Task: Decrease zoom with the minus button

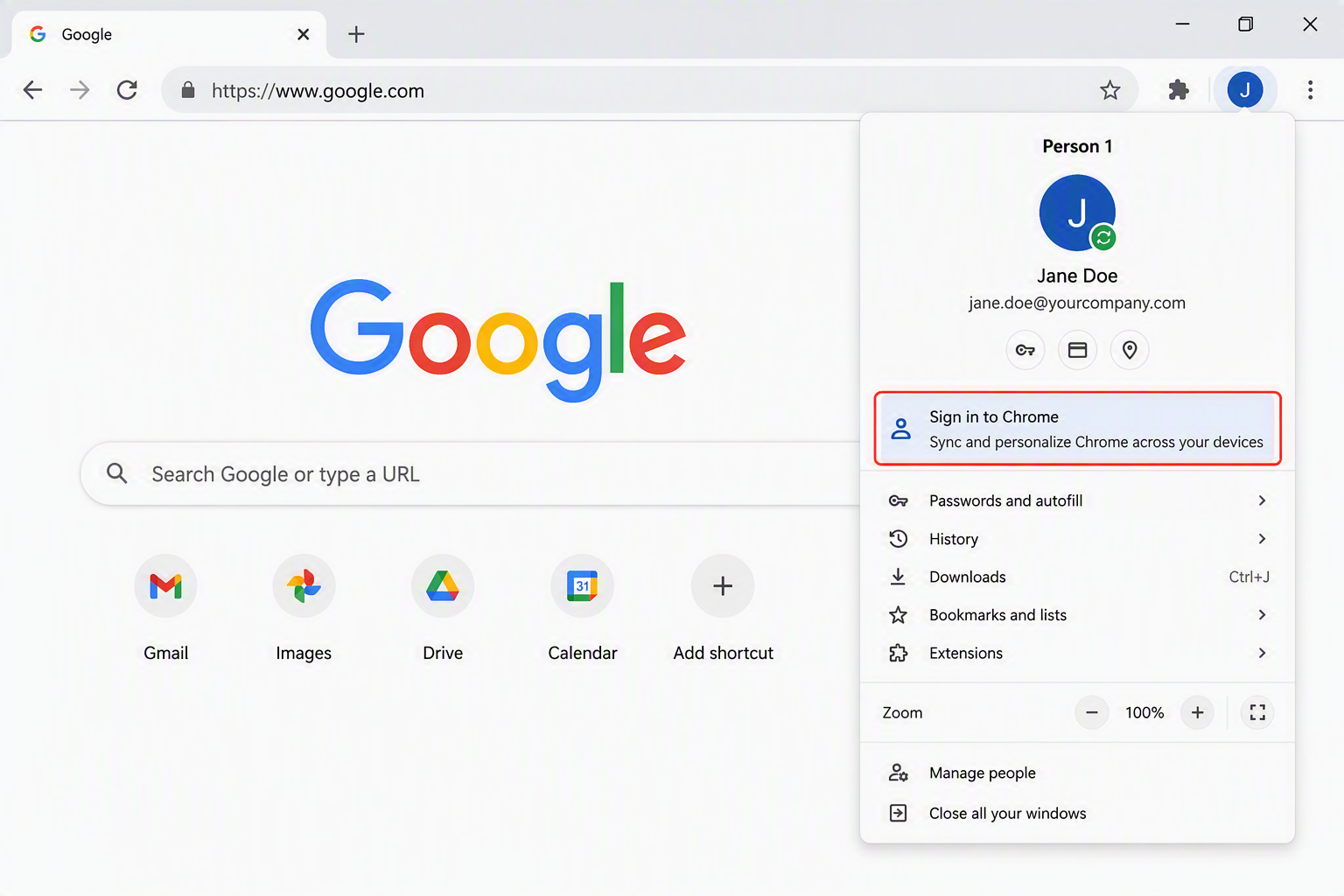Action: 1092,712
